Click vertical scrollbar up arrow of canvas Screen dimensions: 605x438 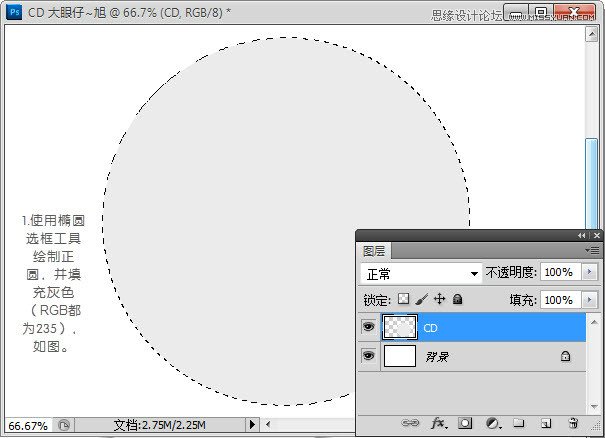[x=591, y=34]
